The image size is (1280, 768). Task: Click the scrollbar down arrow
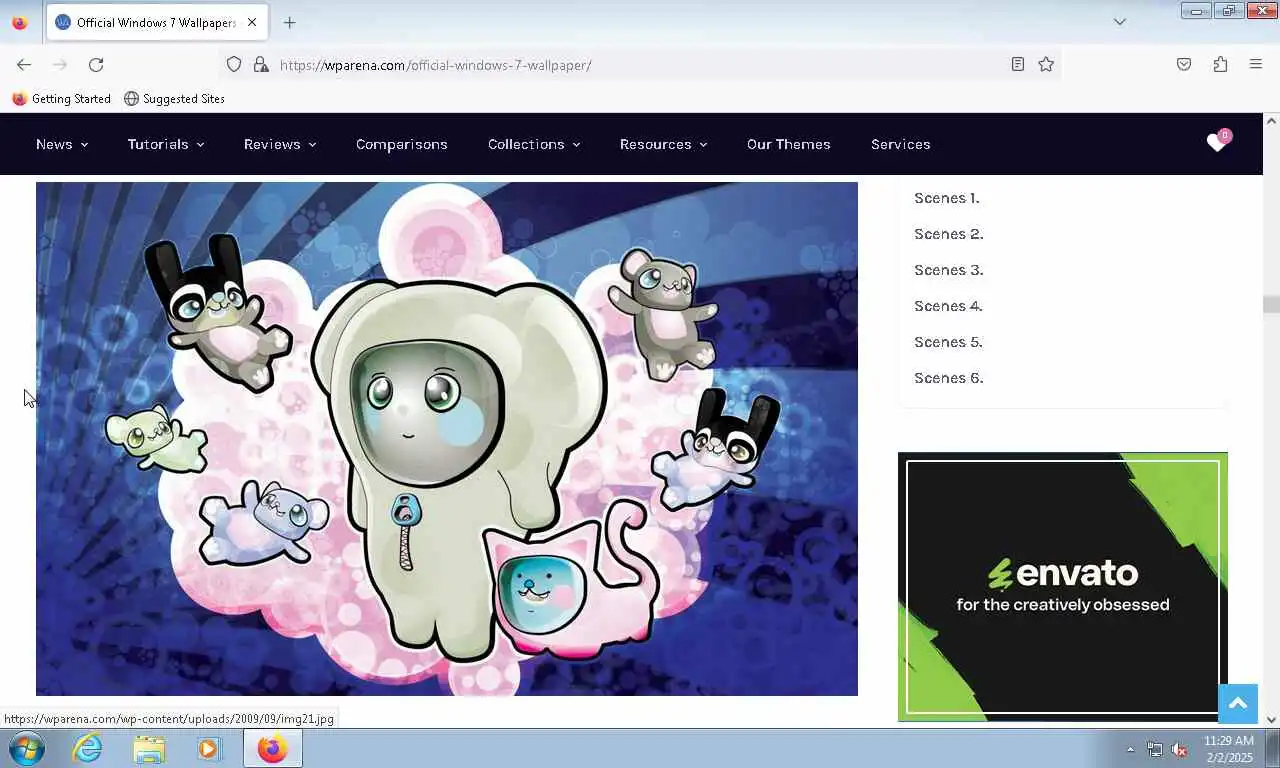(x=1271, y=719)
